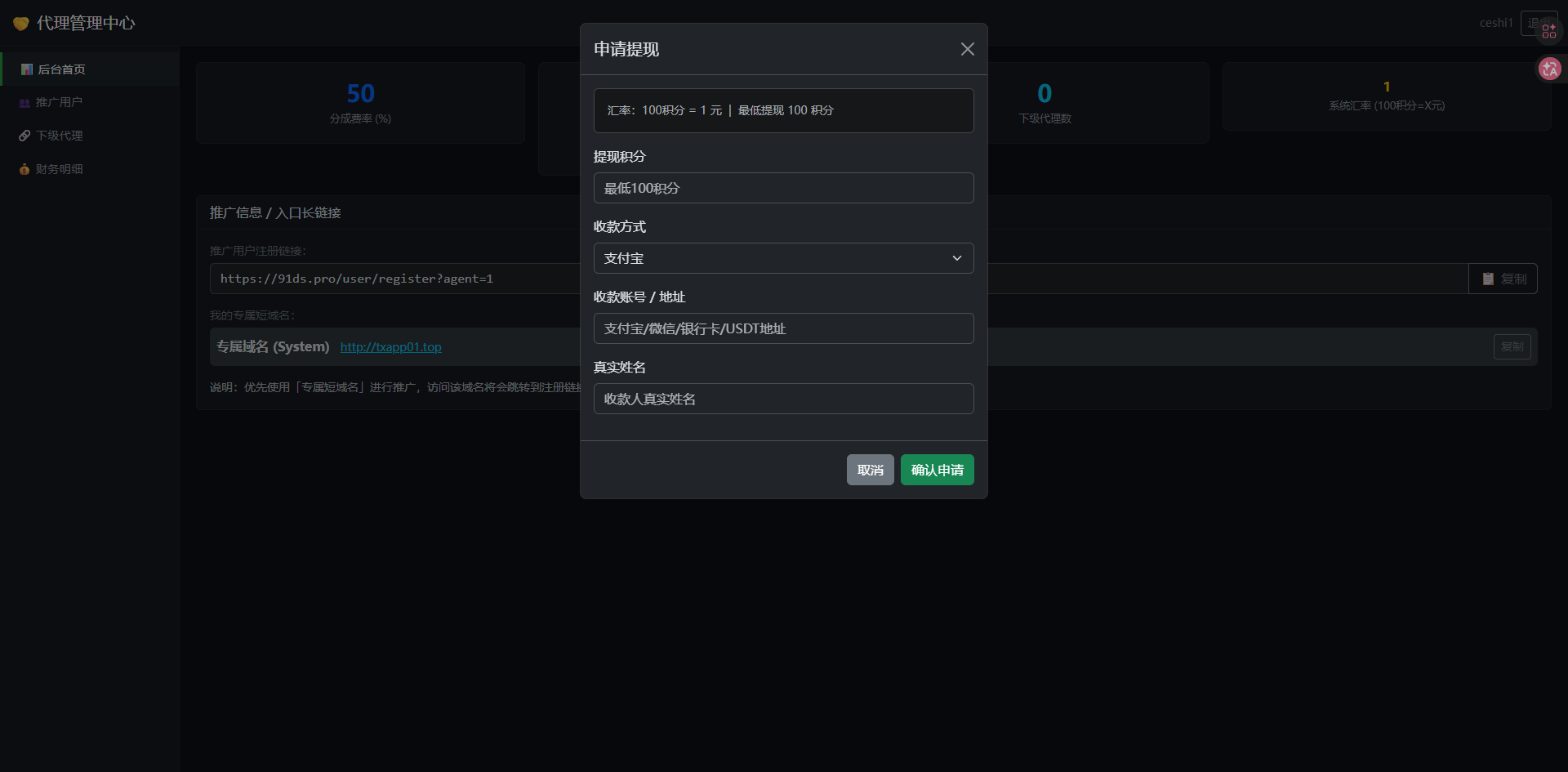The image size is (1568, 772).
Task: Go to 财务明细 in the sidebar
Action: click(x=59, y=169)
